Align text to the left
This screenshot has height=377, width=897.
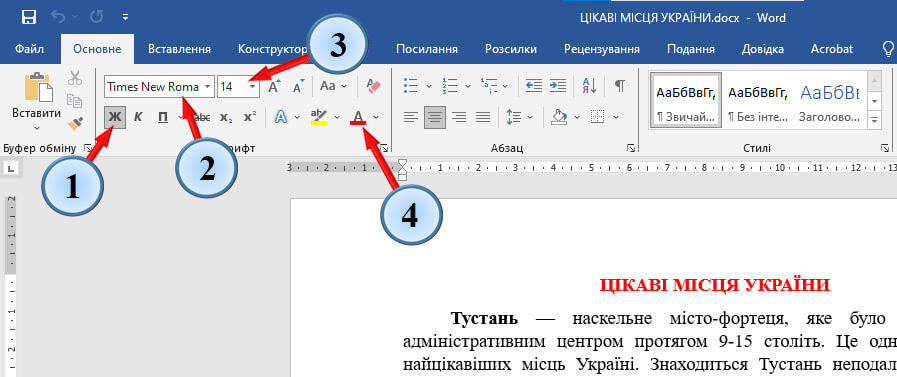[410, 117]
